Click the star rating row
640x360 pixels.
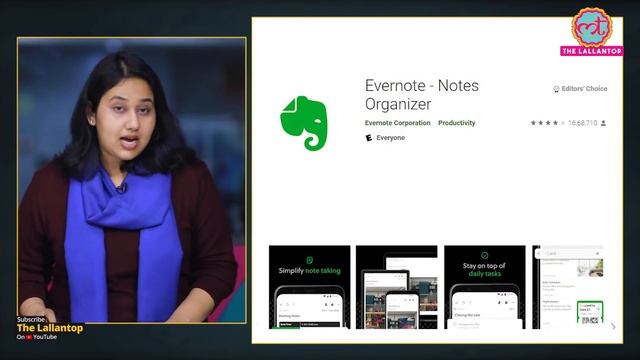547,123
